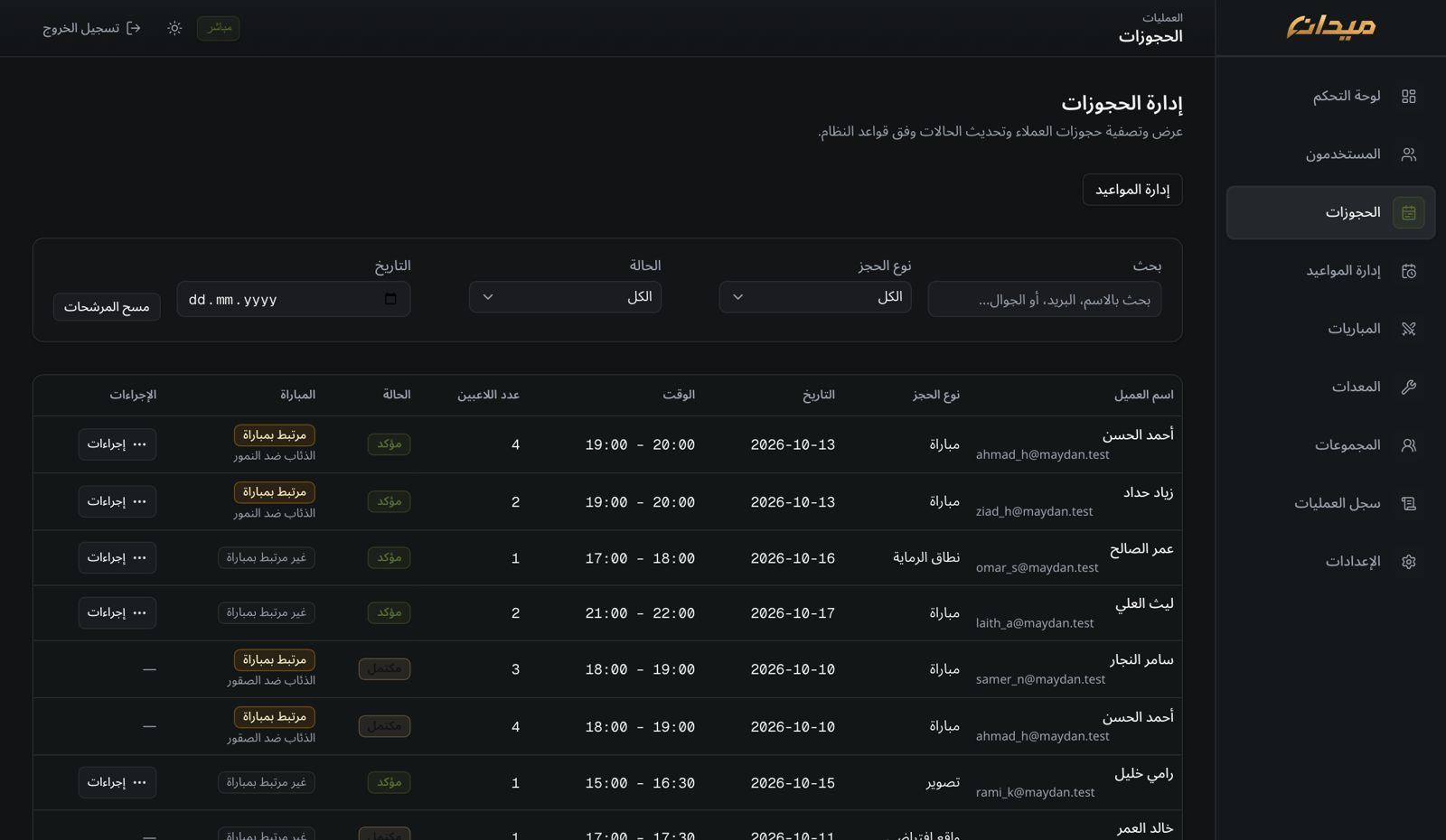
Task: Click the scroll icon for سجل العمليات
Action: pyautogui.click(x=1408, y=503)
